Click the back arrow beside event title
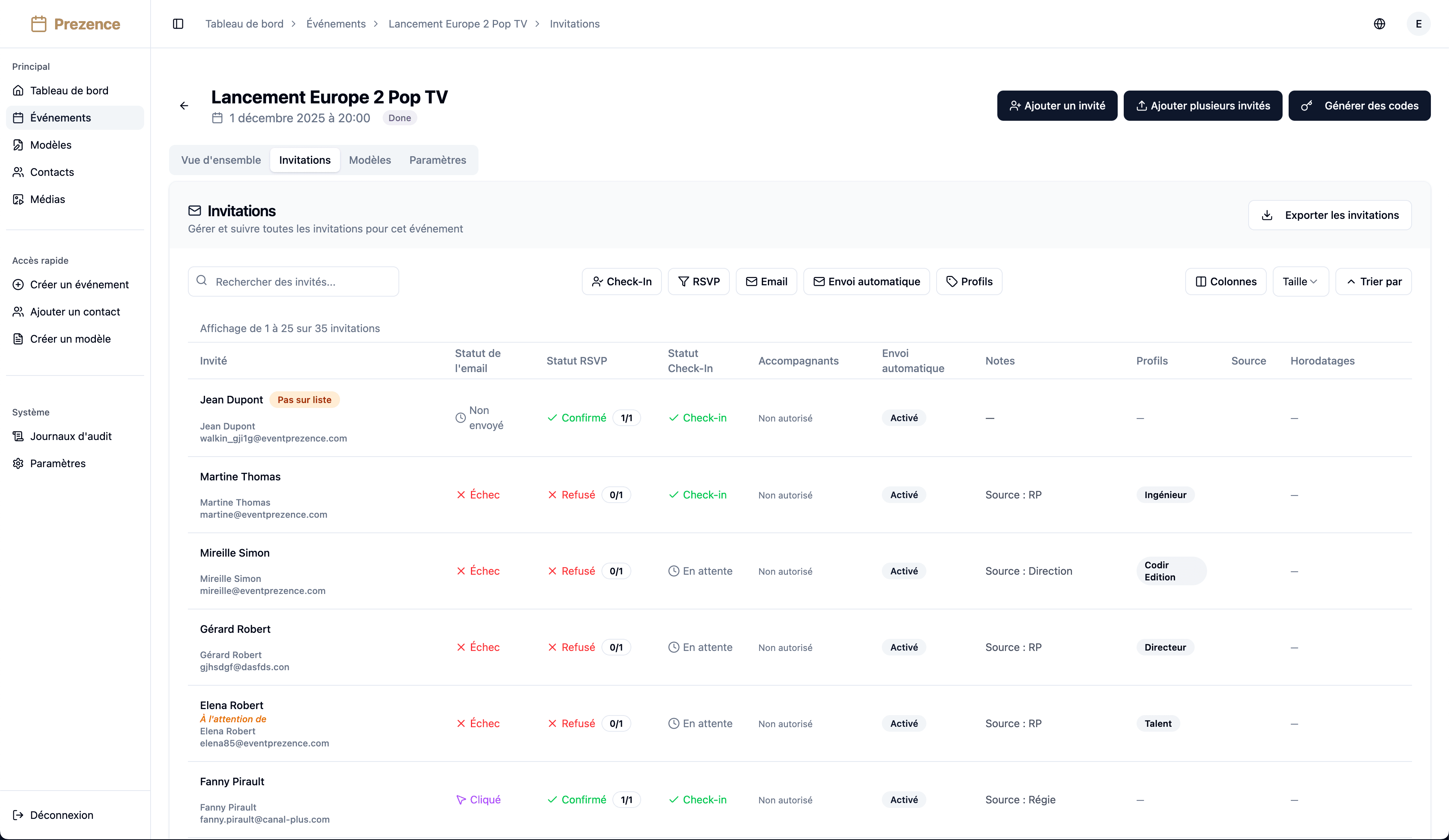 tap(184, 106)
